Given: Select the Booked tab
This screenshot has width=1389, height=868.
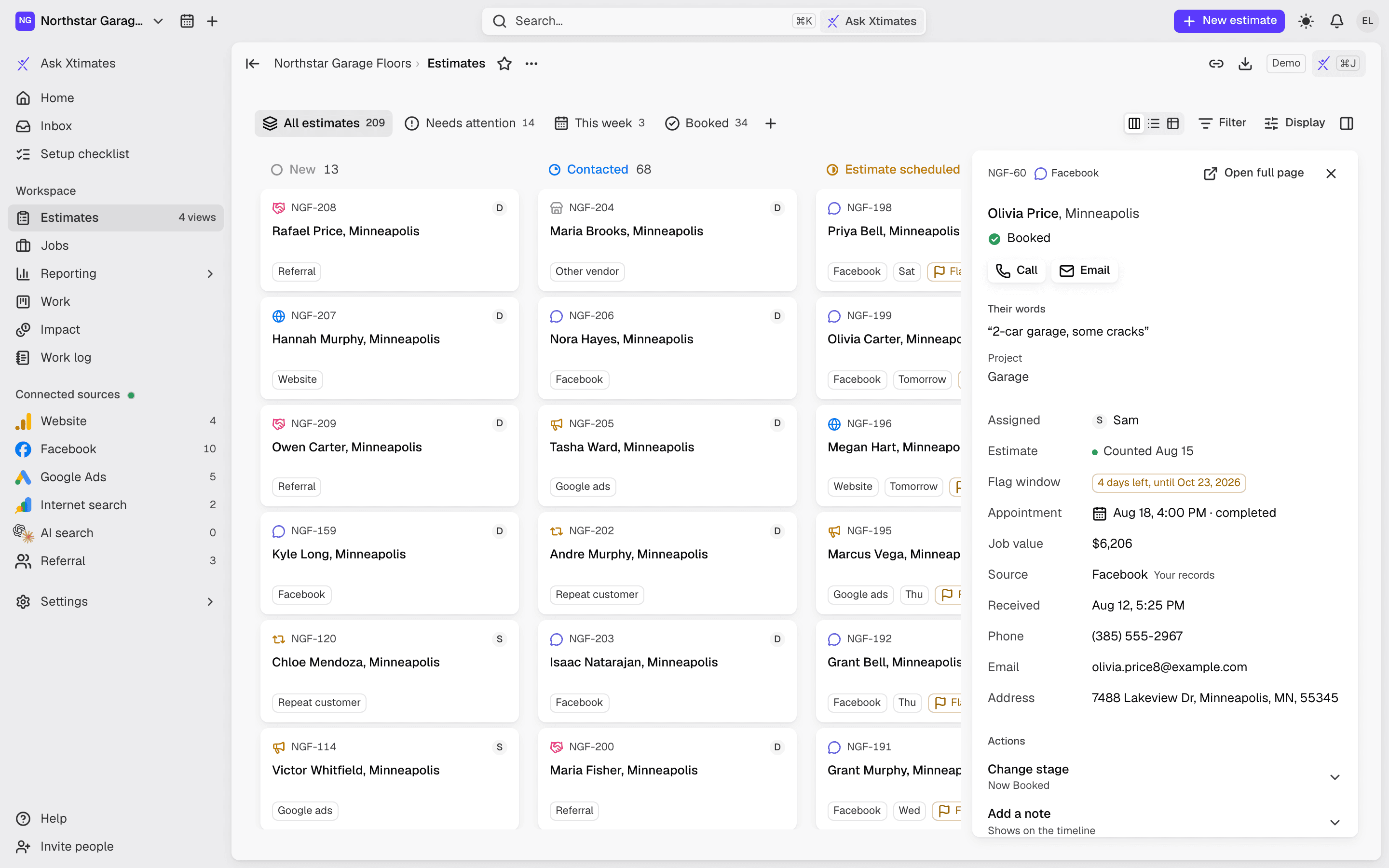Looking at the screenshot, I should (706, 123).
